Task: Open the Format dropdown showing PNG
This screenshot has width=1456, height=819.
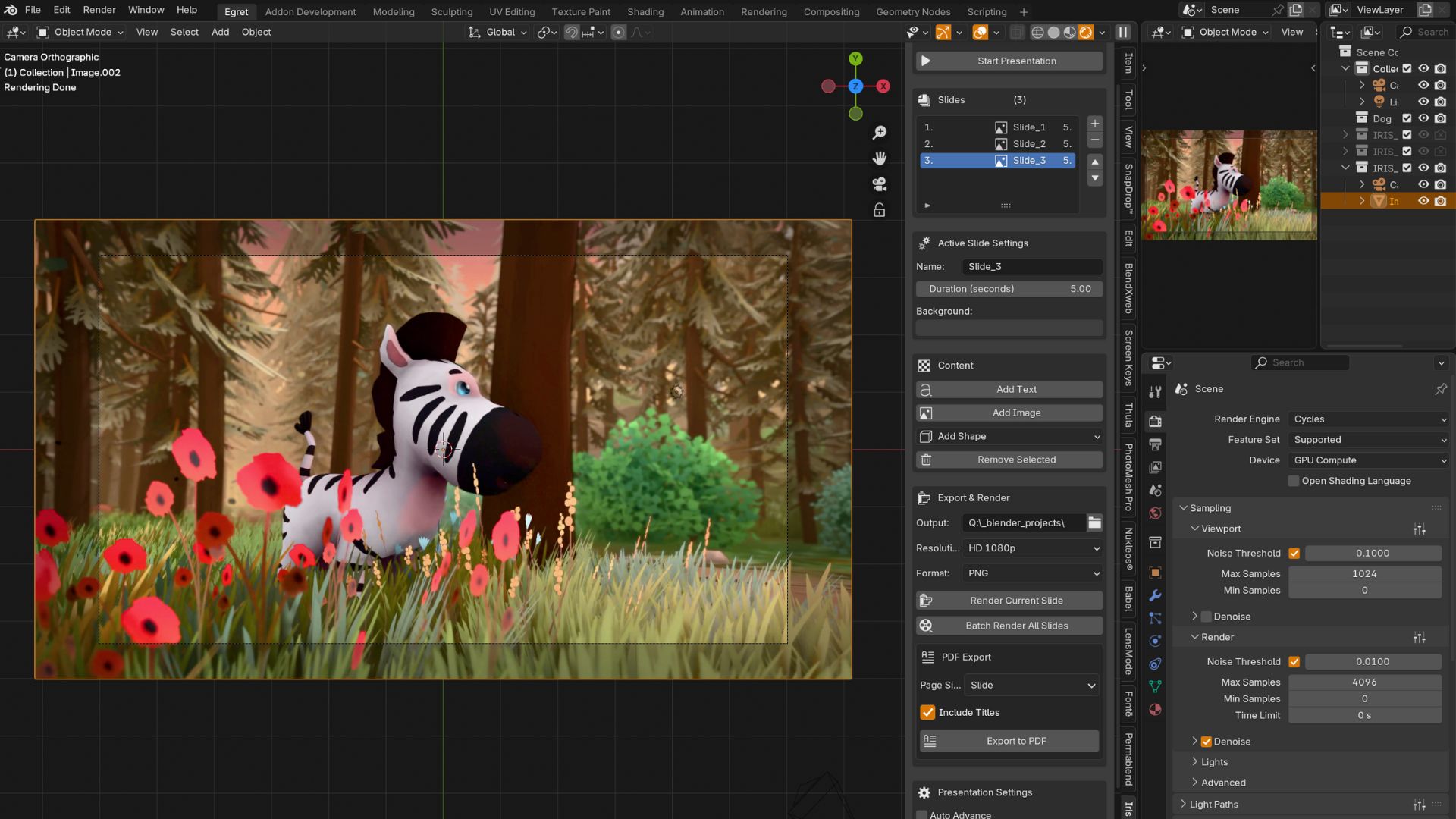Action: (1032, 573)
